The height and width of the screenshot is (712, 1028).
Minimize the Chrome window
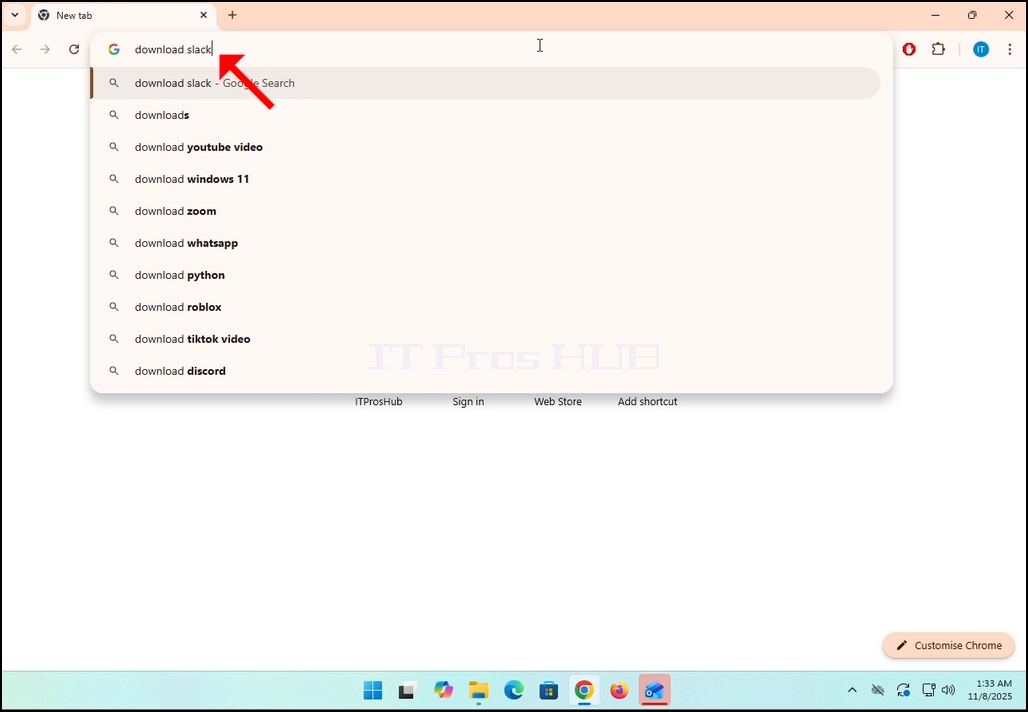coord(936,15)
